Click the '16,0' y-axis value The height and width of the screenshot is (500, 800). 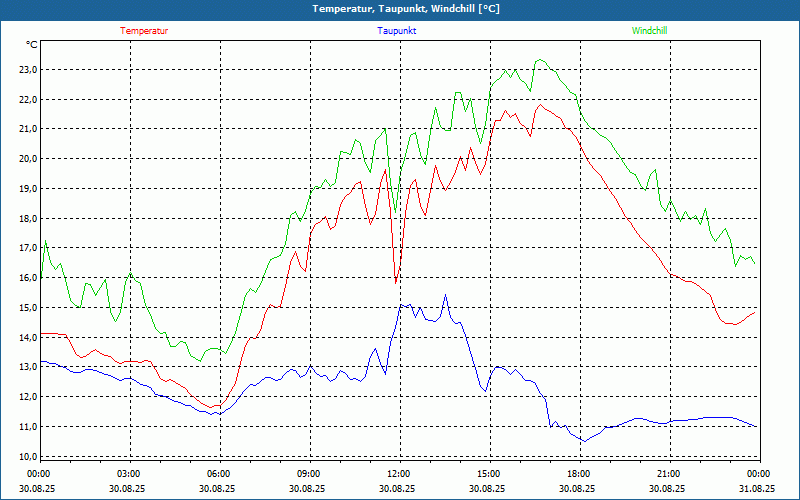[x=28, y=278]
